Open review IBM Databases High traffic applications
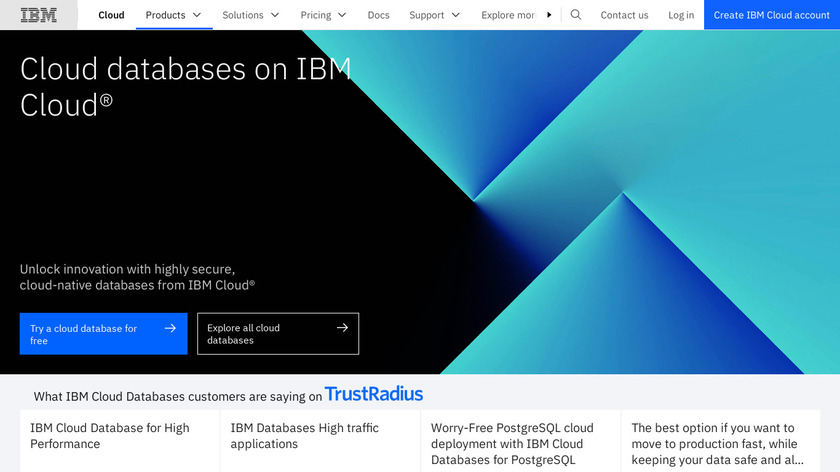 [320, 441]
